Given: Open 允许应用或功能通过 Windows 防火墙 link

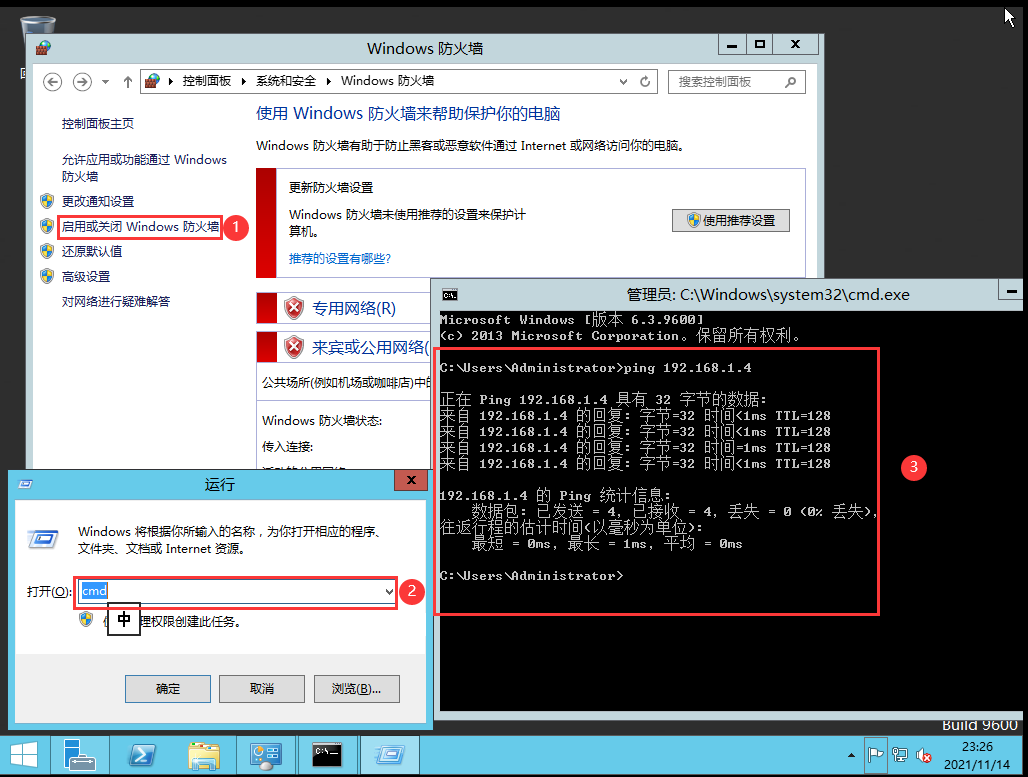Looking at the screenshot, I should [144, 168].
